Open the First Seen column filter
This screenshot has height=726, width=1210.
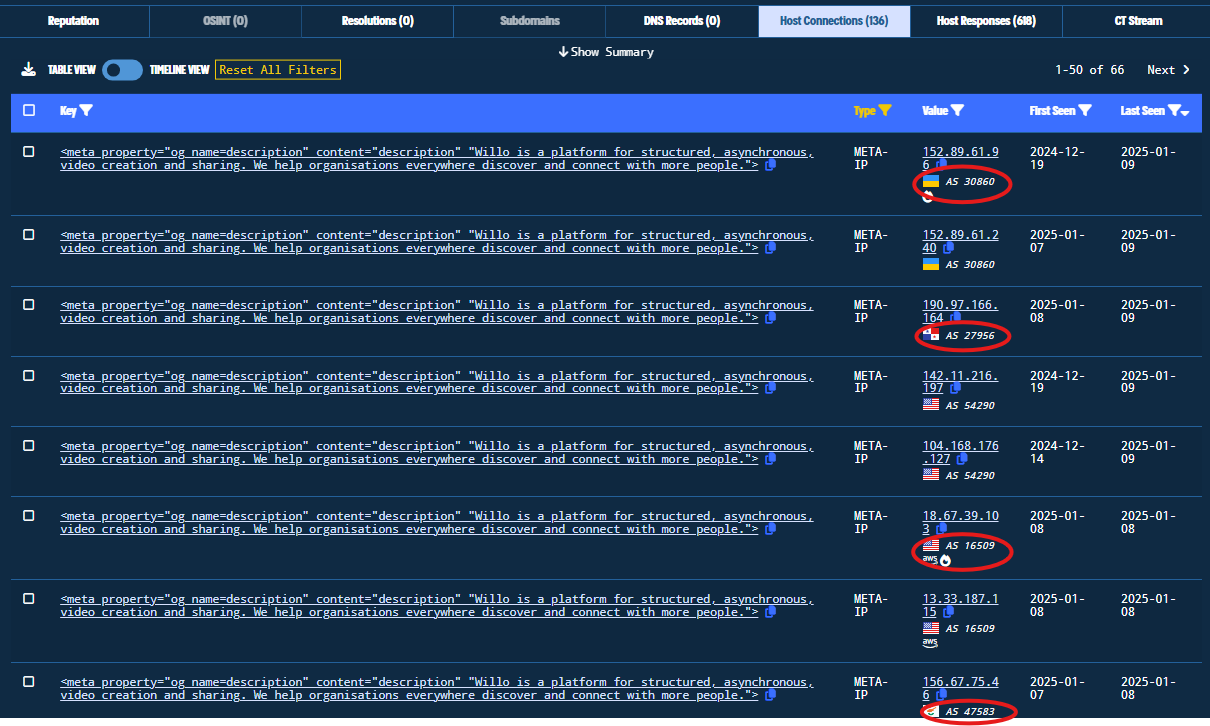[1085, 111]
